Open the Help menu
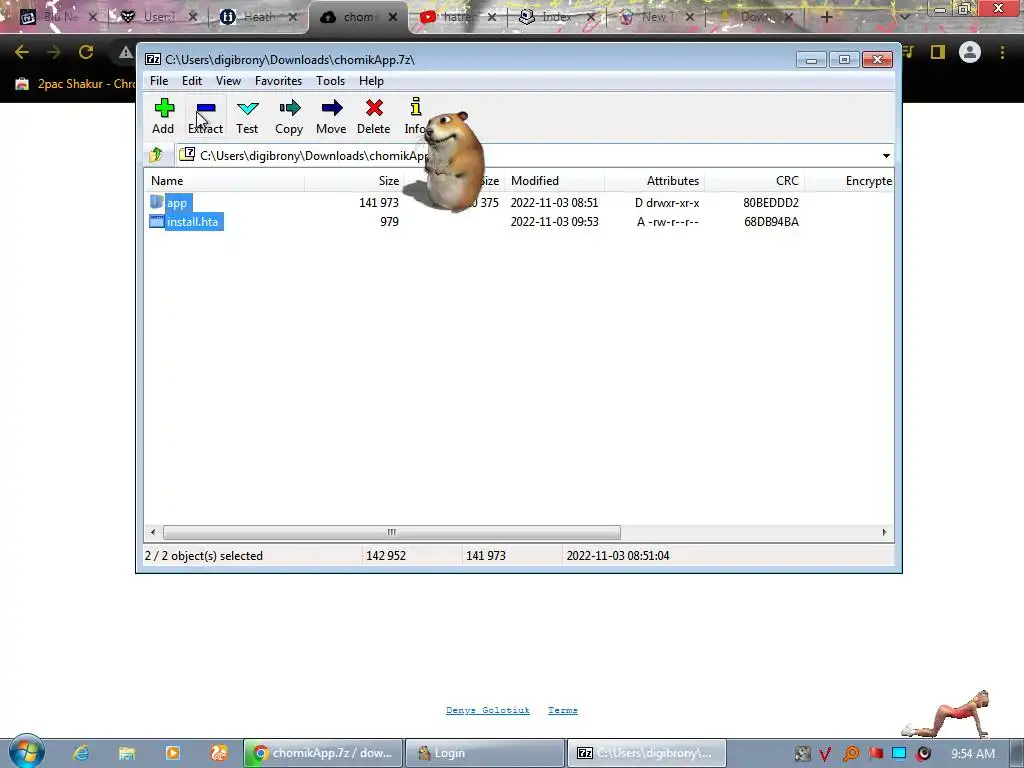Image resolution: width=1024 pixels, height=768 pixels. click(371, 81)
